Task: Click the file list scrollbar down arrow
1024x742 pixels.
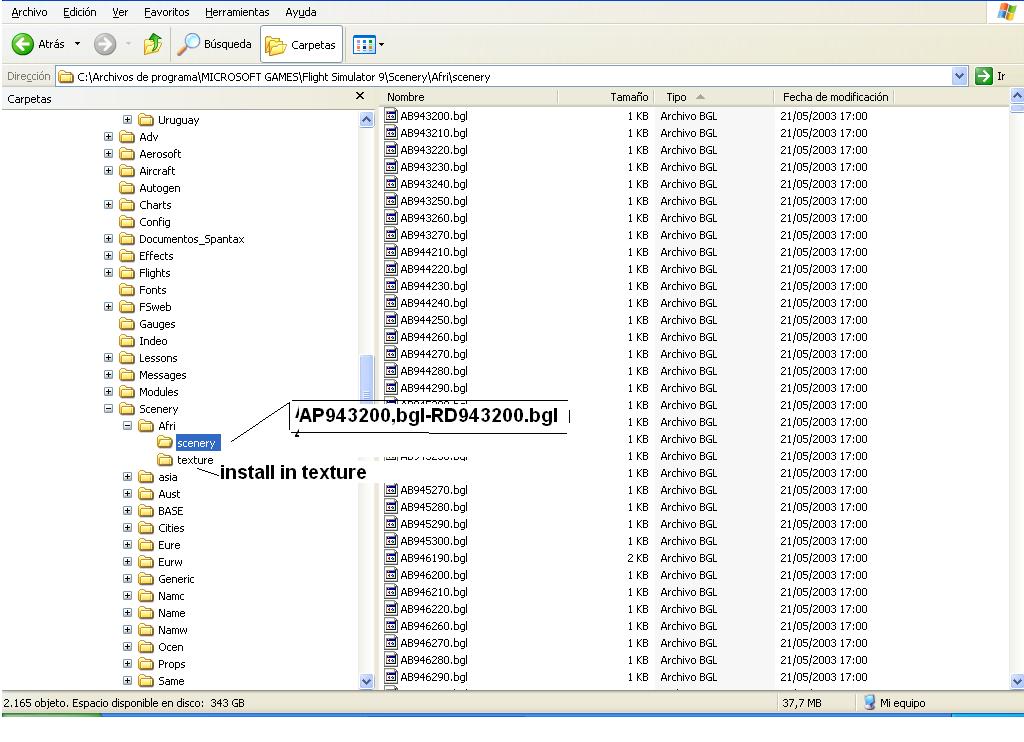Action: point(1017,682)
